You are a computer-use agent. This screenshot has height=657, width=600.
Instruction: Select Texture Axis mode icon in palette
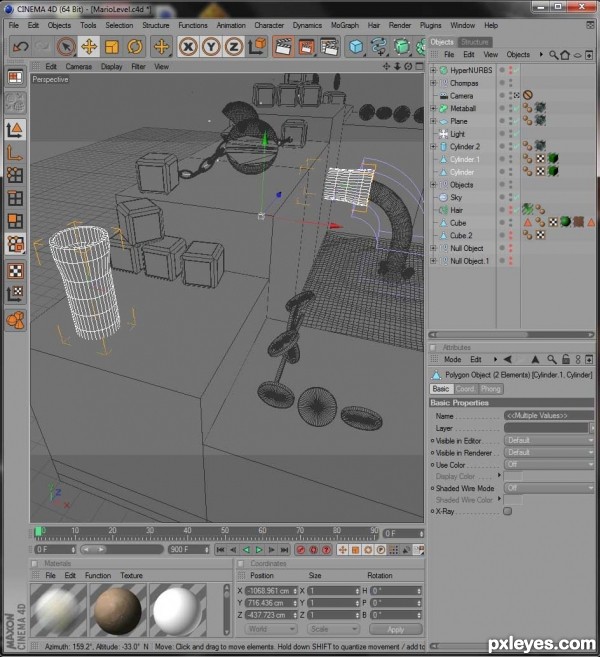pyautogui.click(x=16, y=294)
